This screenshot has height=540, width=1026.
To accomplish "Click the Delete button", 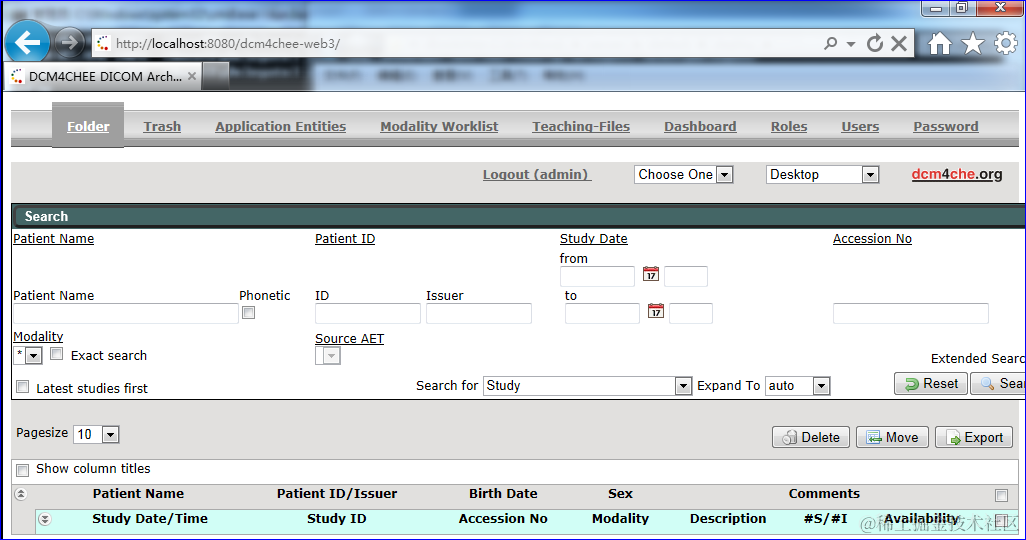I will coord(811,437).
